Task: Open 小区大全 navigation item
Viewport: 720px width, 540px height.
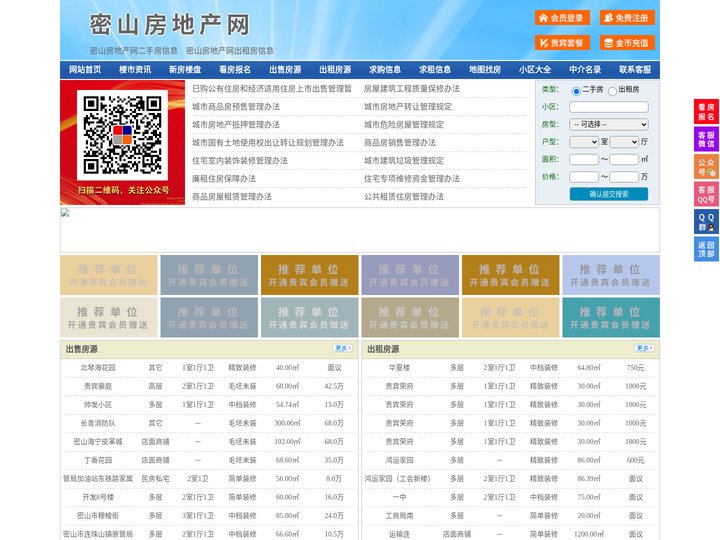Action: click(535, 70)
